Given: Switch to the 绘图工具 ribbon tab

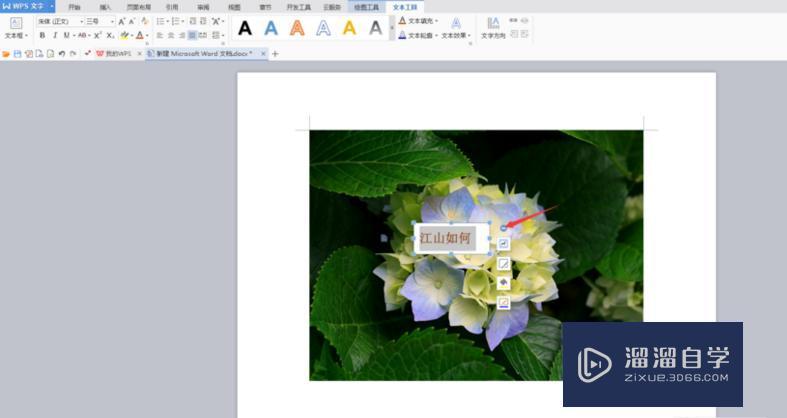Looking at the screenshot, I should point(366,7).
